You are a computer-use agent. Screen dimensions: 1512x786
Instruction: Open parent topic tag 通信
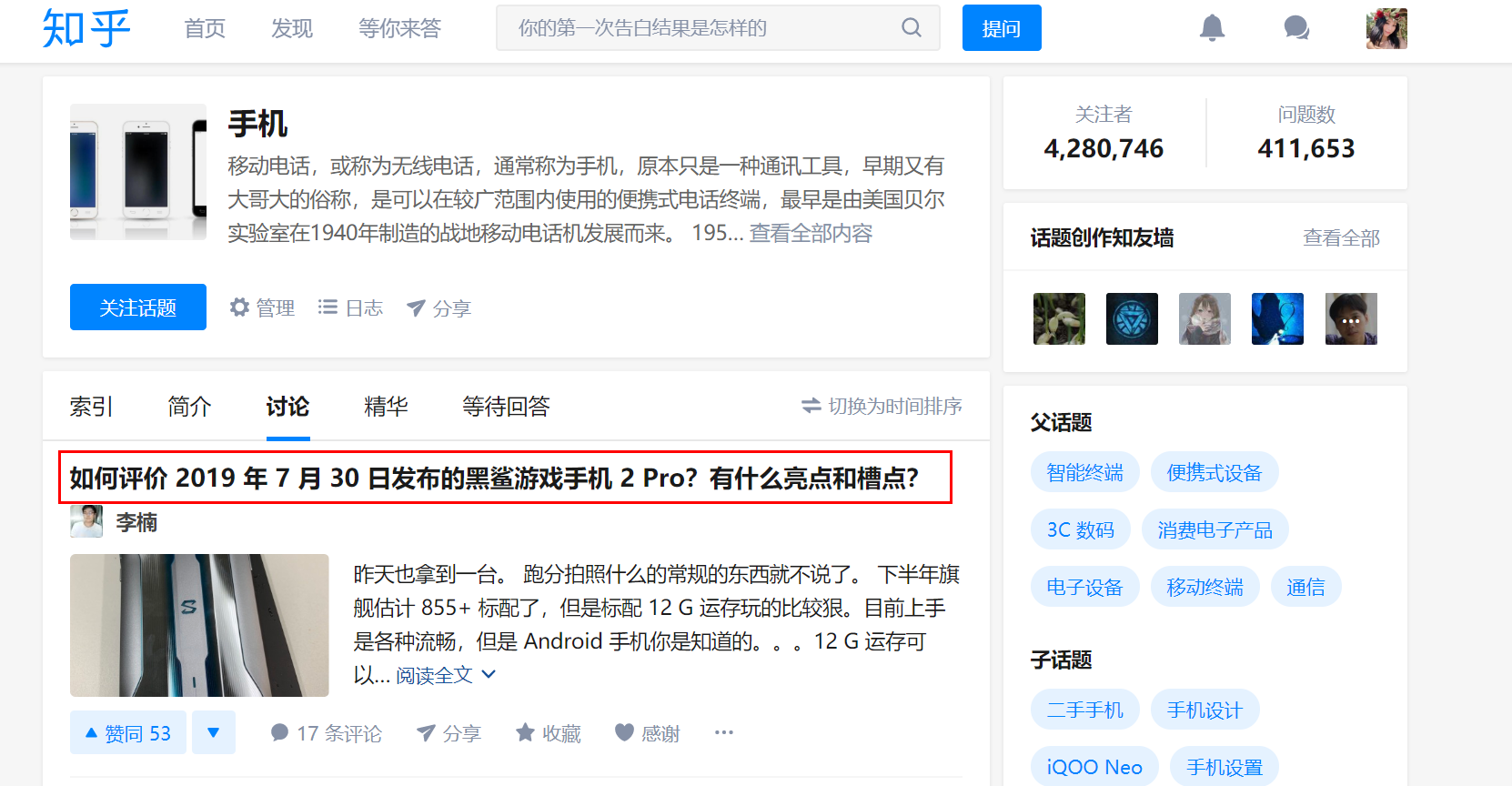click(1306, 587)
